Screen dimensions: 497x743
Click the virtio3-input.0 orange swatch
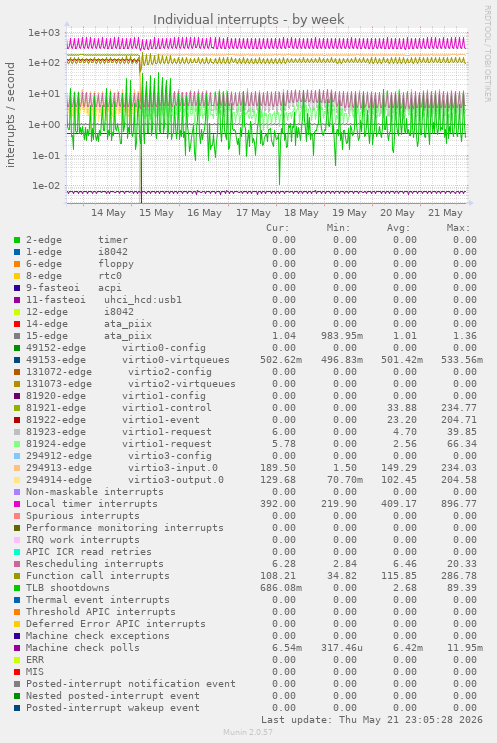click(x=17, y=468)
